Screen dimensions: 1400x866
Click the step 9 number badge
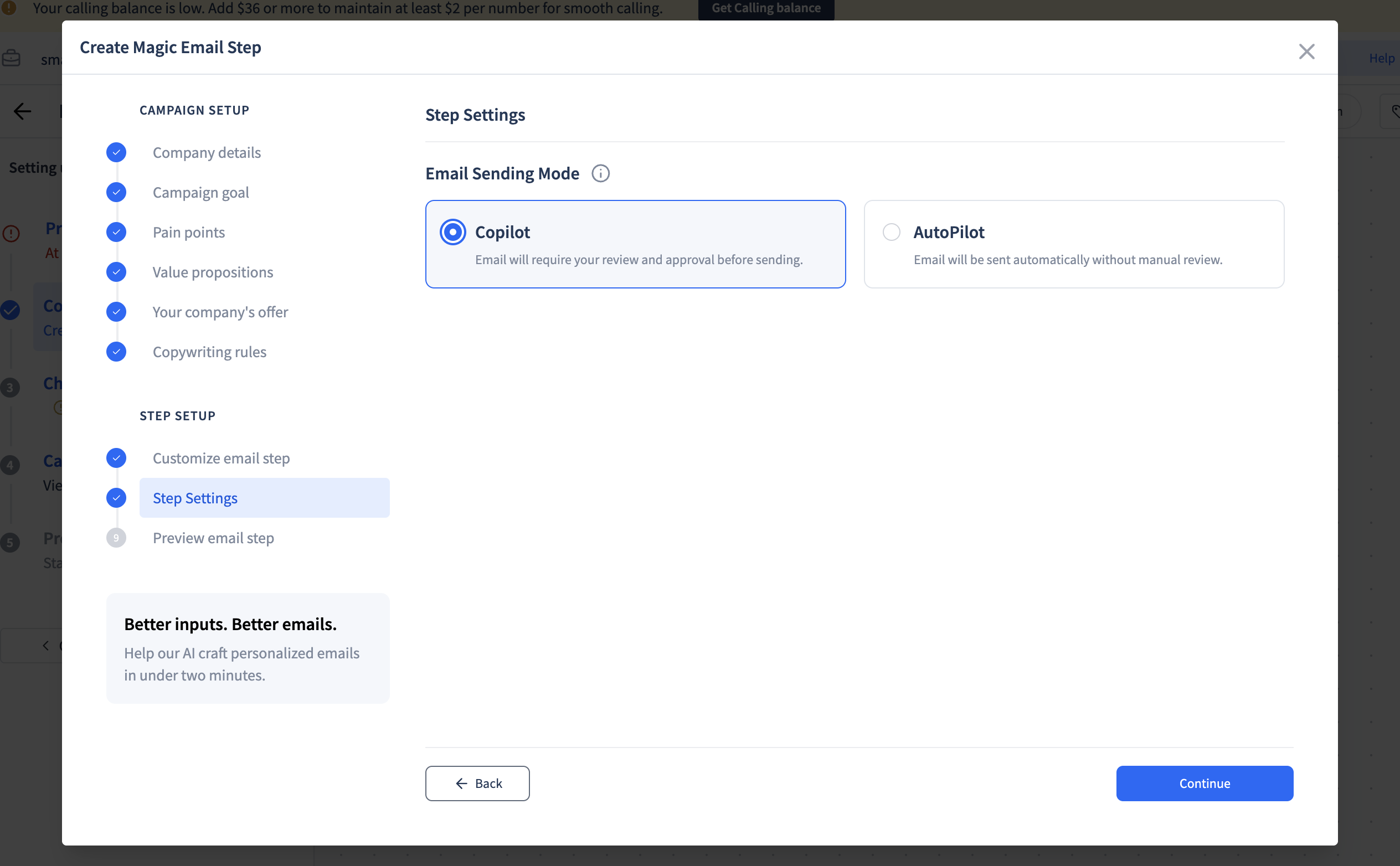tap(116, 538)
